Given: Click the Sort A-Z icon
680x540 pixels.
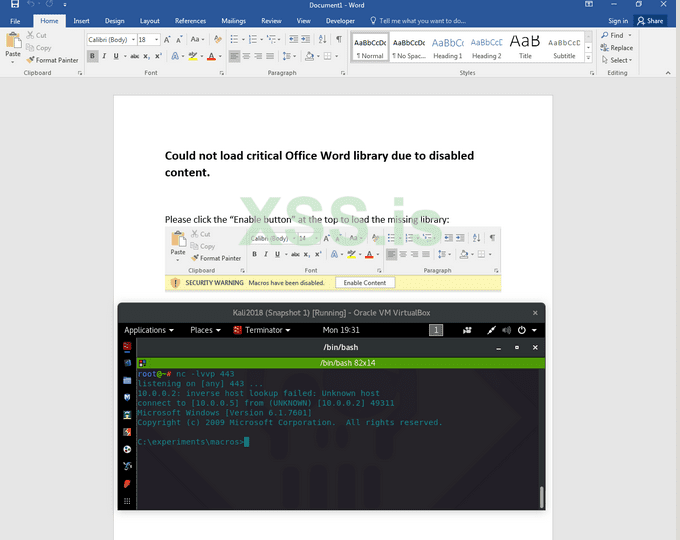Looking at the screenshot, I should (322, 39).
